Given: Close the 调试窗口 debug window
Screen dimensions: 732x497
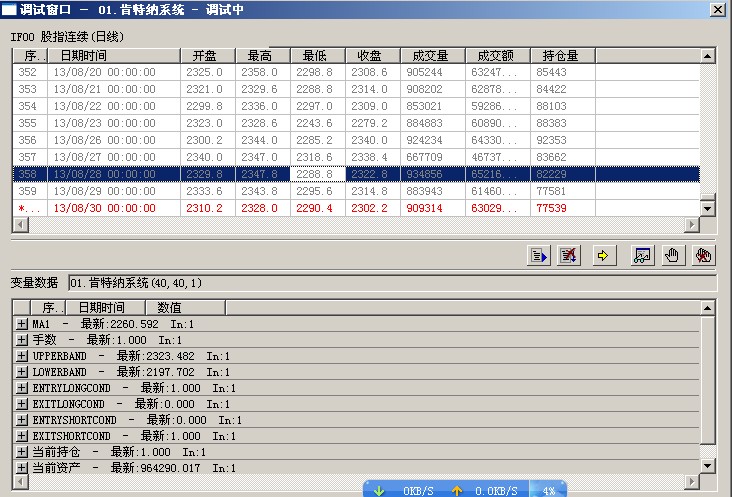Looking at the screenshot, I should pos(718,9).
